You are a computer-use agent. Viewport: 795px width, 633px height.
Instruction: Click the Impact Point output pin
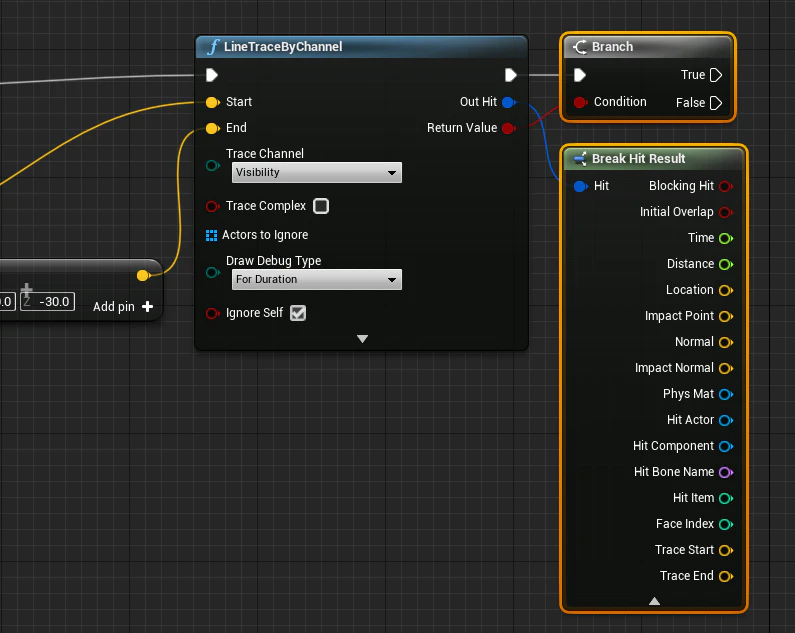tap(726, 316)
